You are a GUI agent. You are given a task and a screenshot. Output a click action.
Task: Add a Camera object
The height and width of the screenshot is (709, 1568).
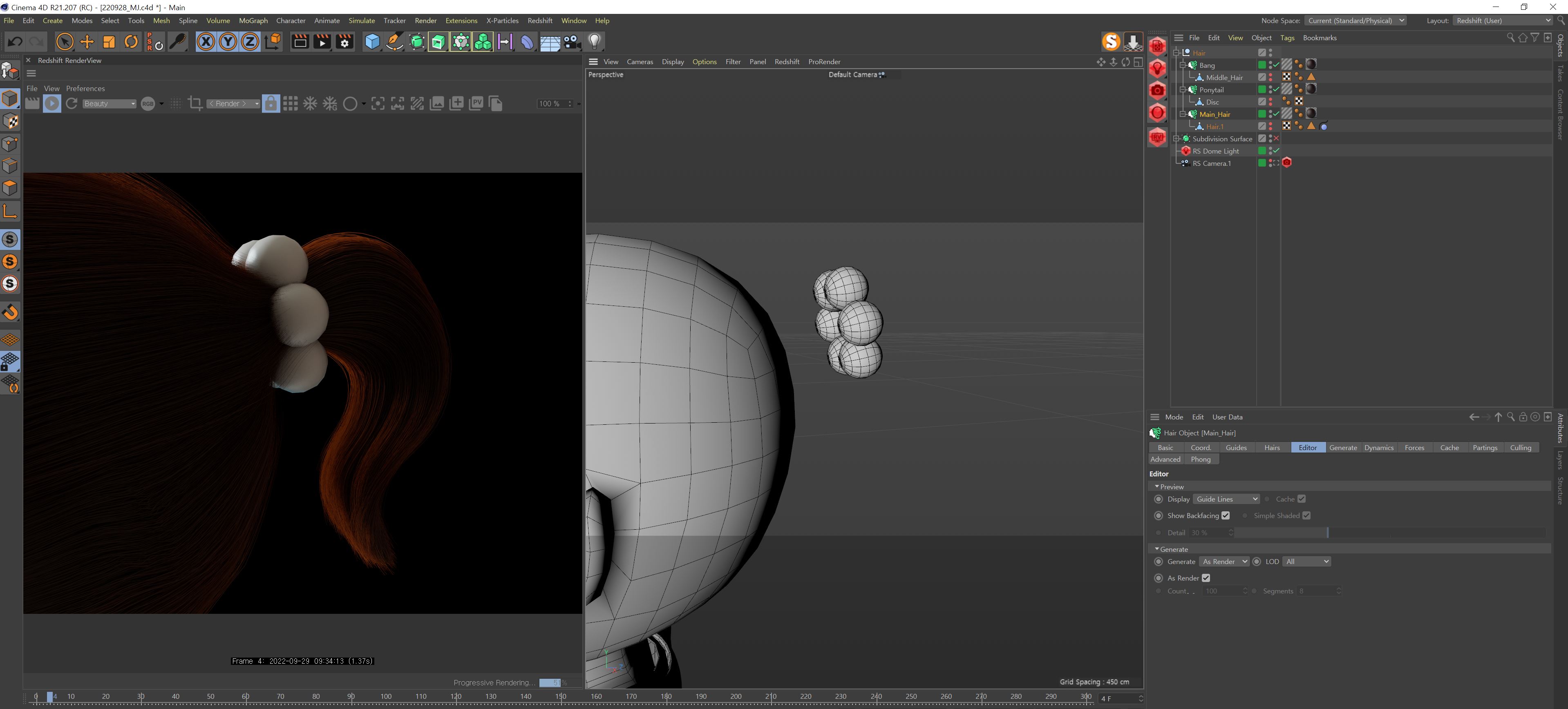click(x=572, y=41)
